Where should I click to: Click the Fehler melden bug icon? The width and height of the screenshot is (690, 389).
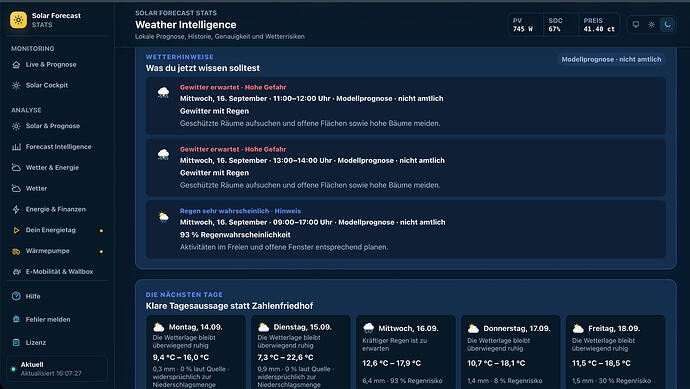click(16, 319)
